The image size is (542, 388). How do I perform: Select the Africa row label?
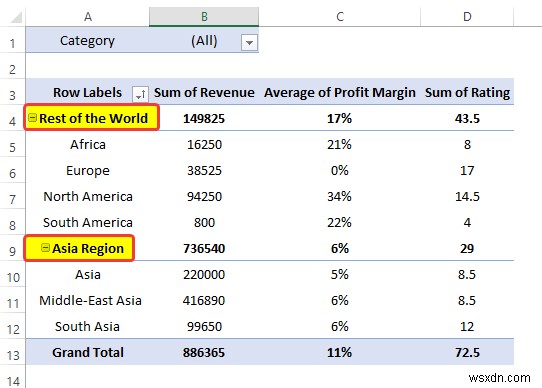tap(87, 144)
